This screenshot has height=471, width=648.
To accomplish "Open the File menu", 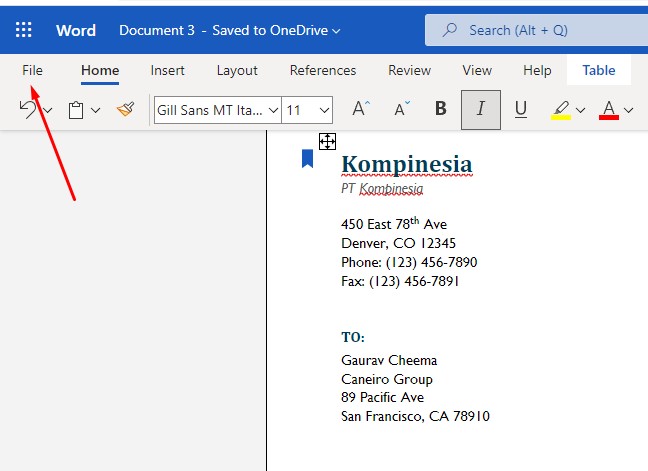I will 32,70.
